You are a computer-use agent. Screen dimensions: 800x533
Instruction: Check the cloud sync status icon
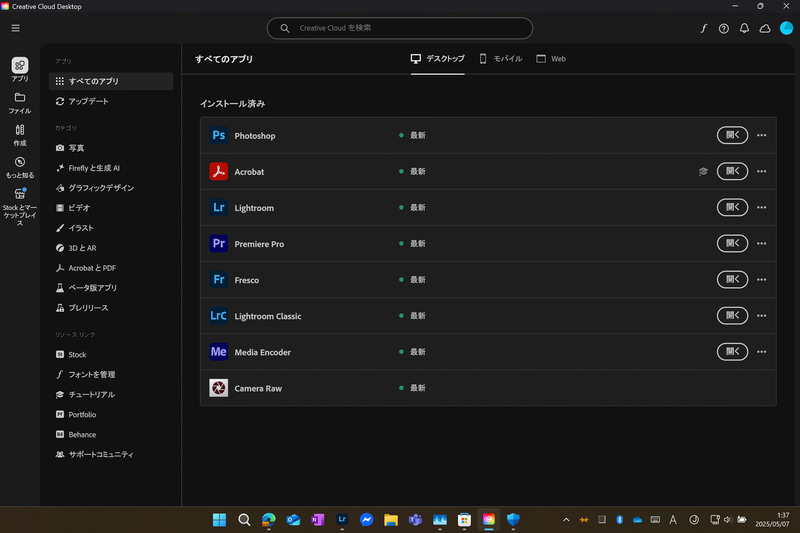[765, 29]
